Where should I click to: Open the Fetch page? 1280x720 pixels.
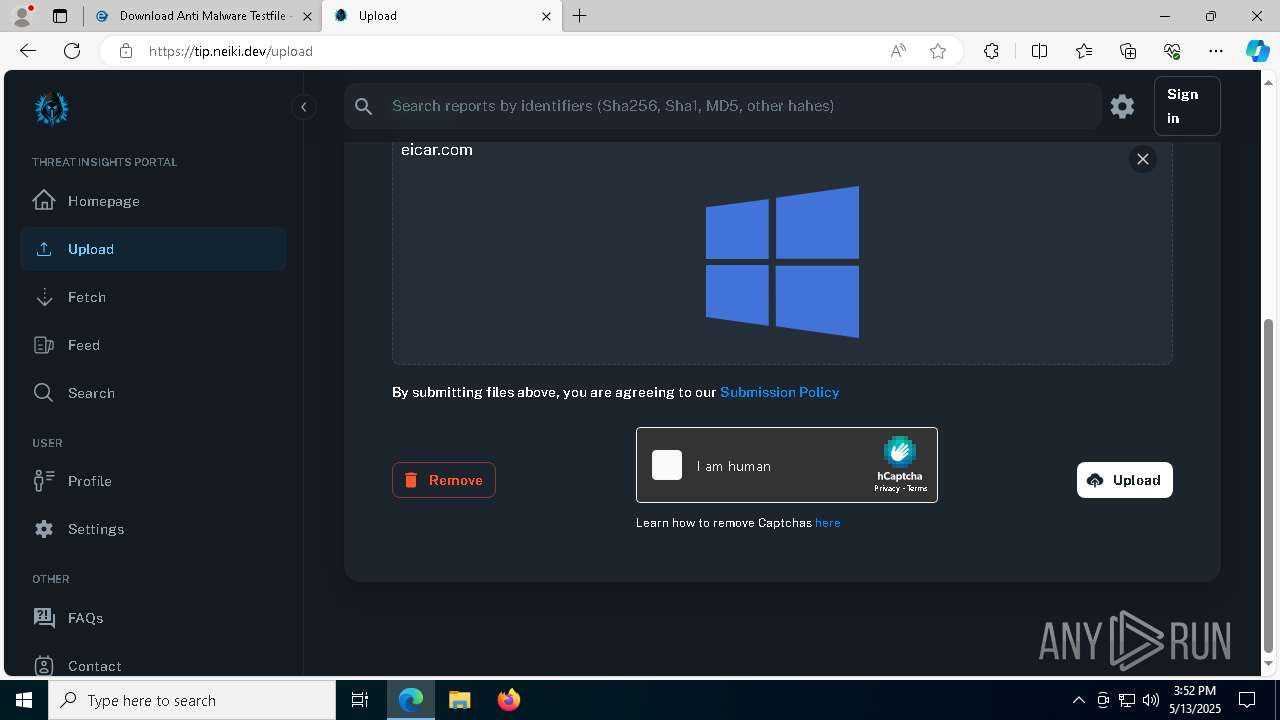tap(153, 297)
